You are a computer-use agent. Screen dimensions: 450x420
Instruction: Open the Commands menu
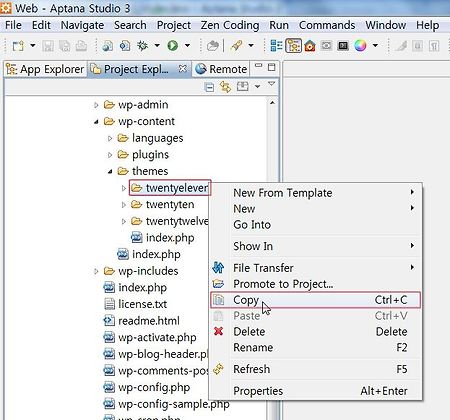327,25
